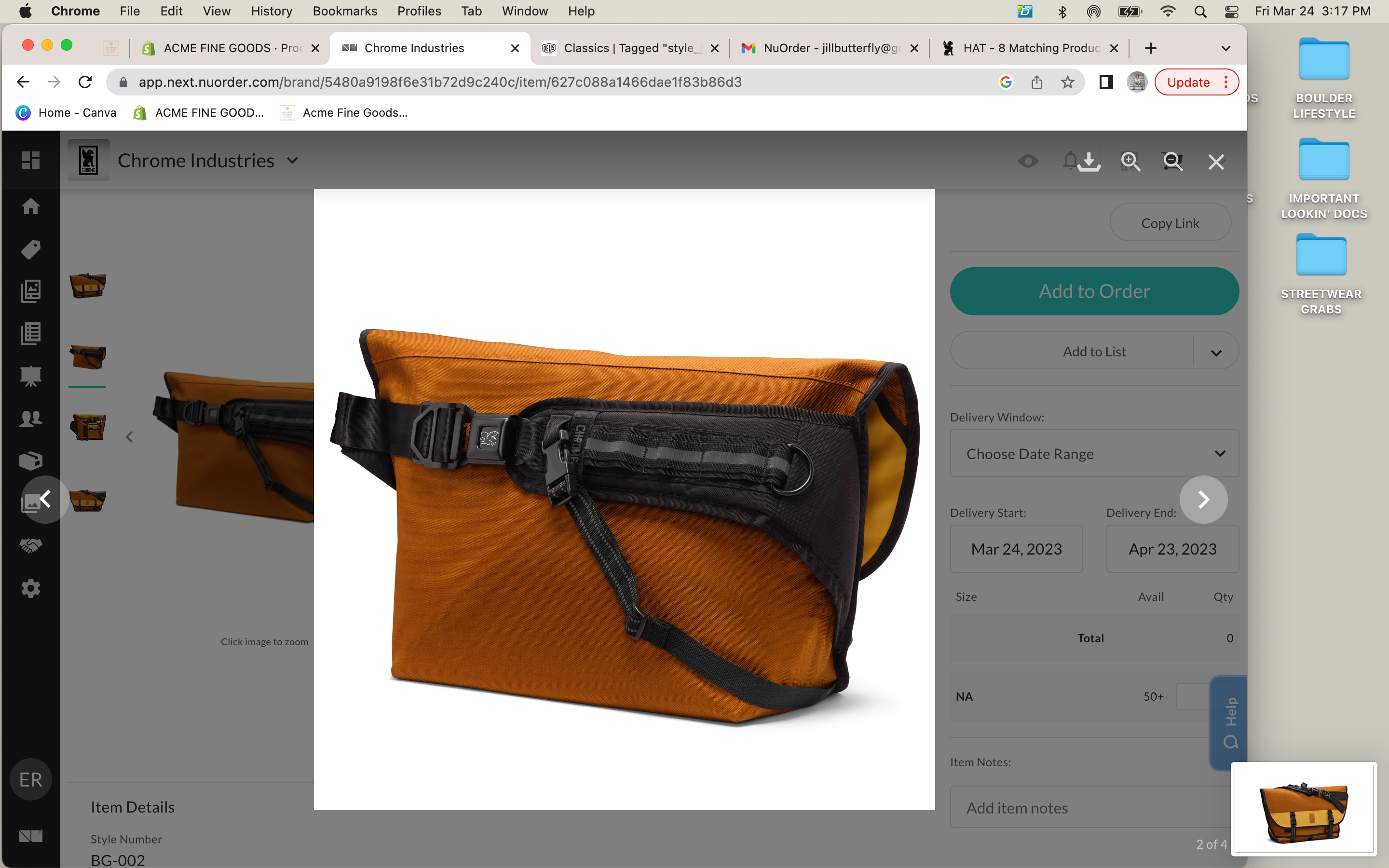The height and width of the screenshot is (868, 1389).
Task: Click the address bar URL
Action: point(440,82)
